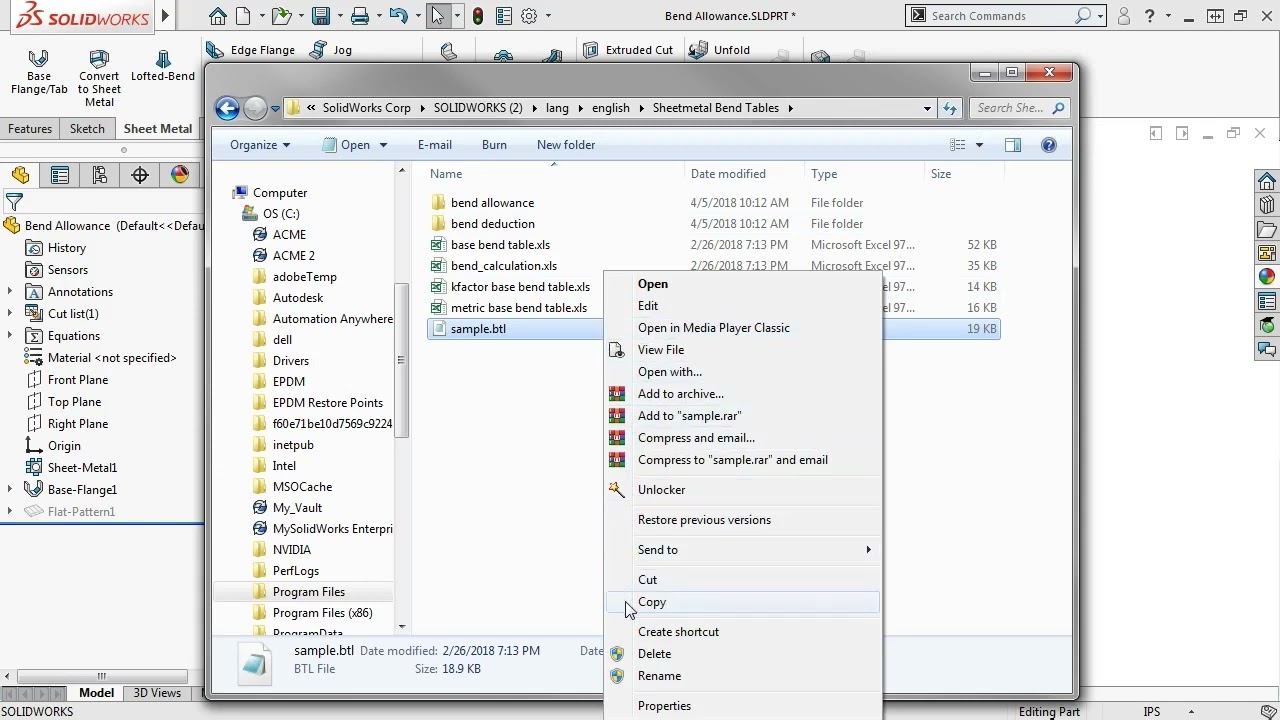Open the dropdown arrow beside Explorer's Open button
Screen dimensions: 1280x720
click(x=383, y=145)
